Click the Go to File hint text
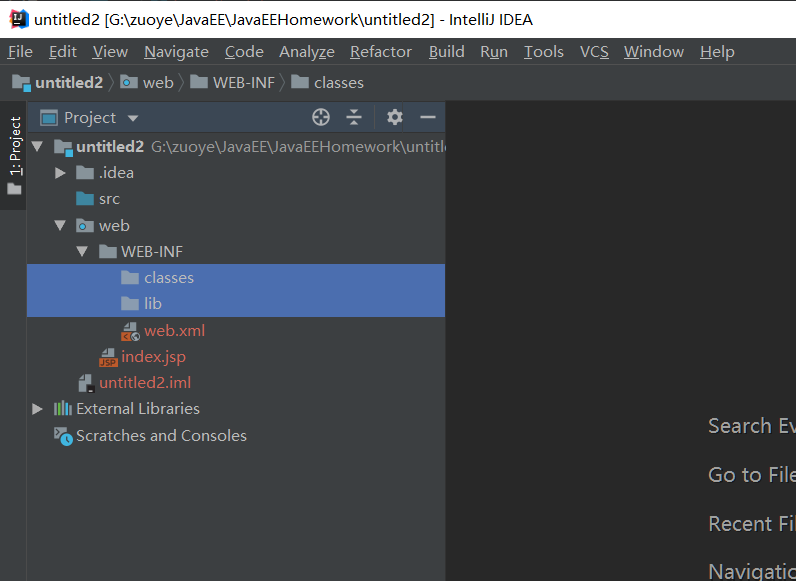The image size is (796, 581). (x=752, y=475)
